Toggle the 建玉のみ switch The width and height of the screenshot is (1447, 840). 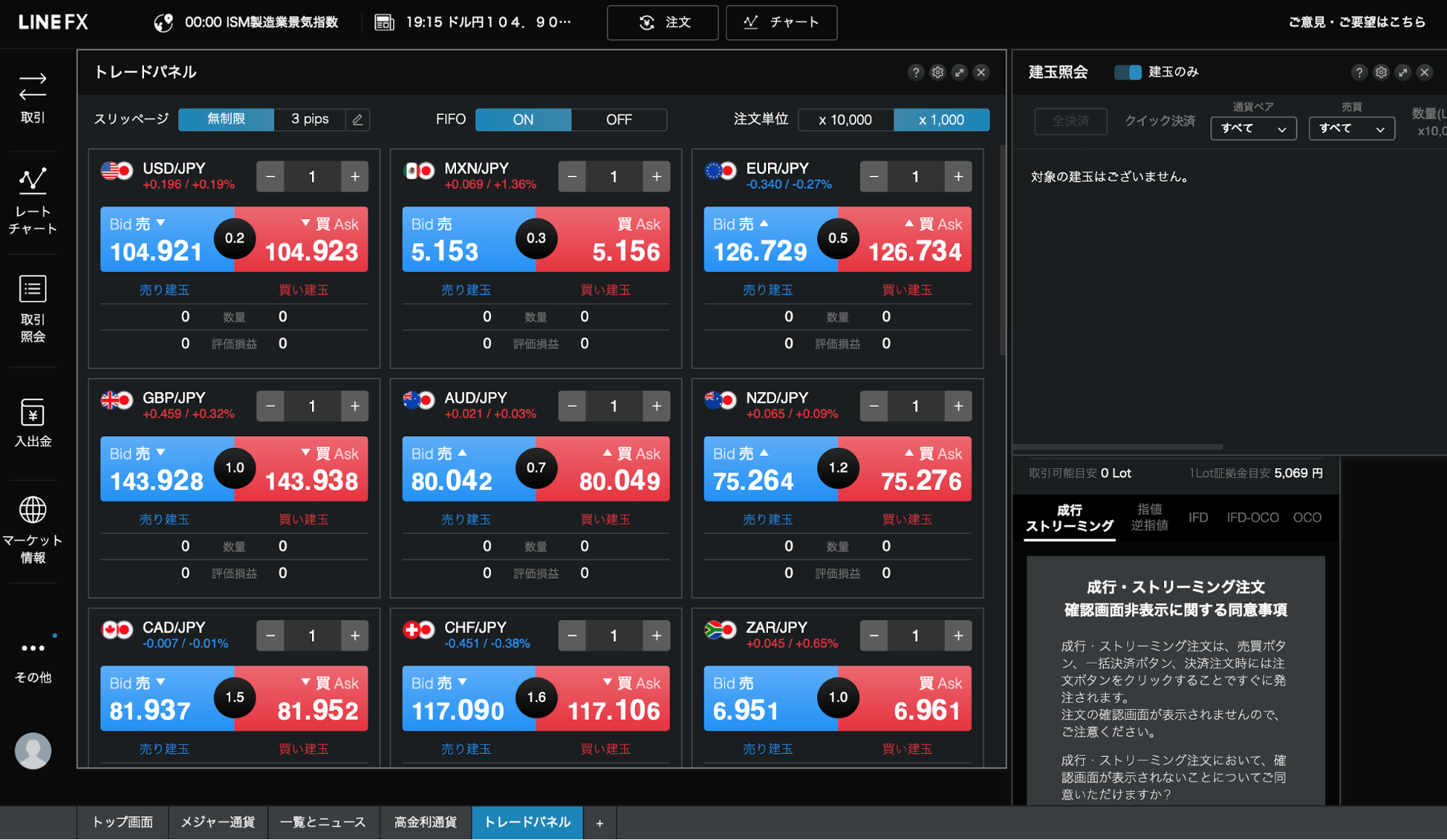pyautogui.click(x=1127, y=72)
